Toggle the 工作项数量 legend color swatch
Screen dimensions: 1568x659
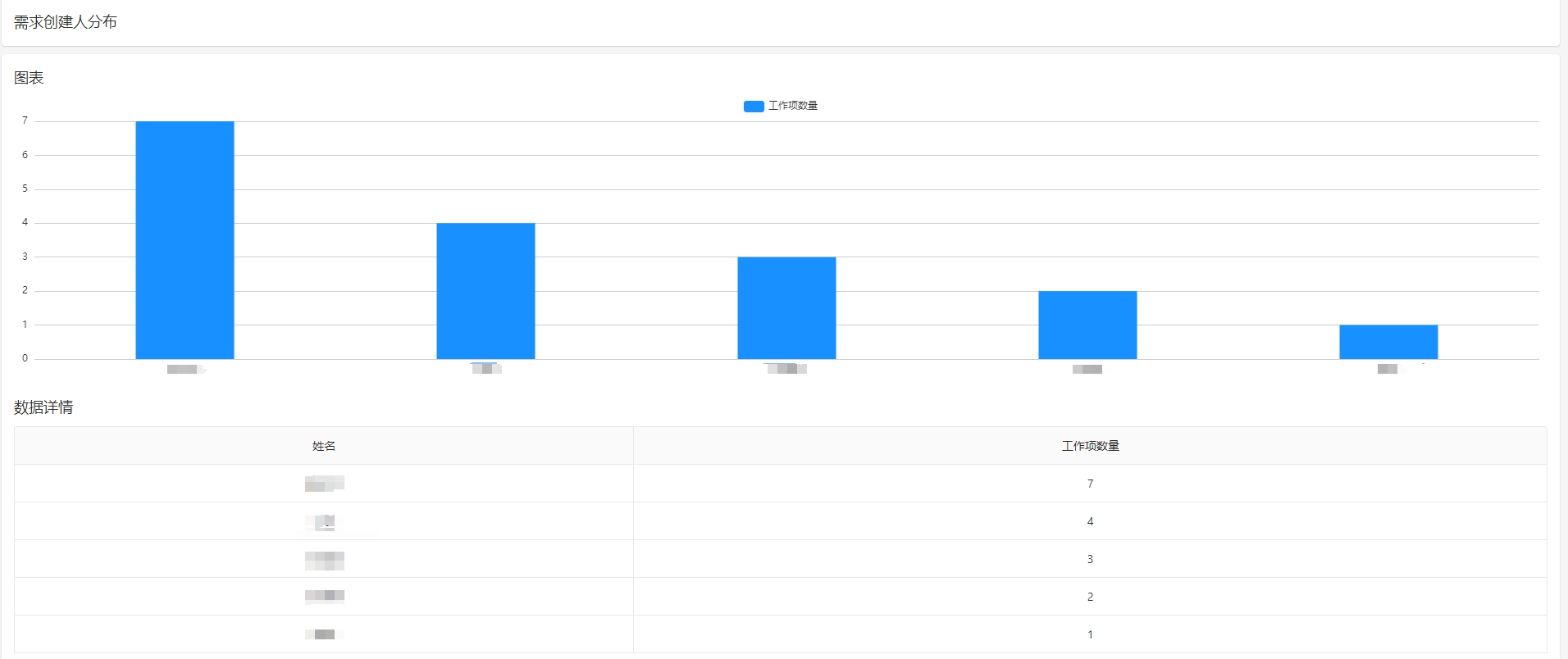pos(754,106)
